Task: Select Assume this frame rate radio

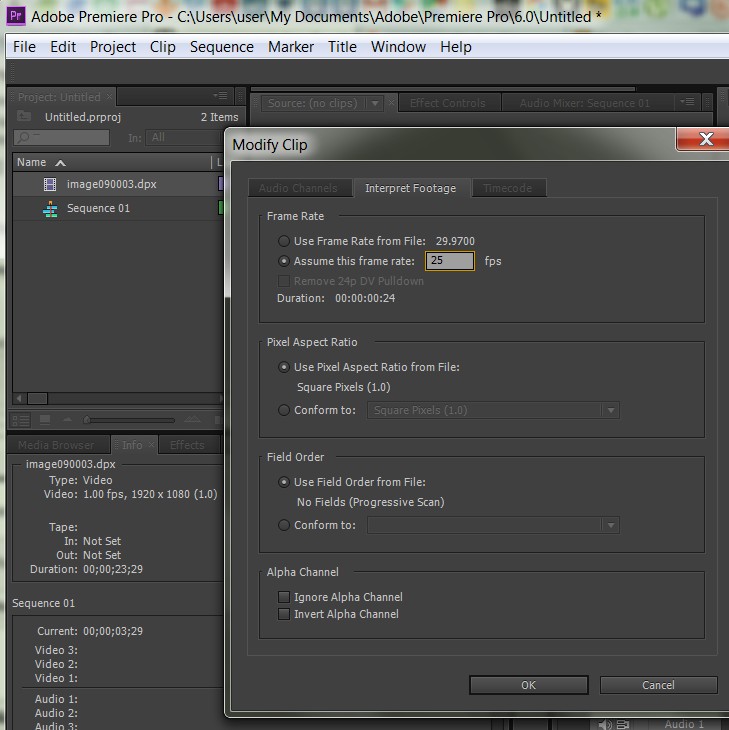Action: tap(284, 261)
